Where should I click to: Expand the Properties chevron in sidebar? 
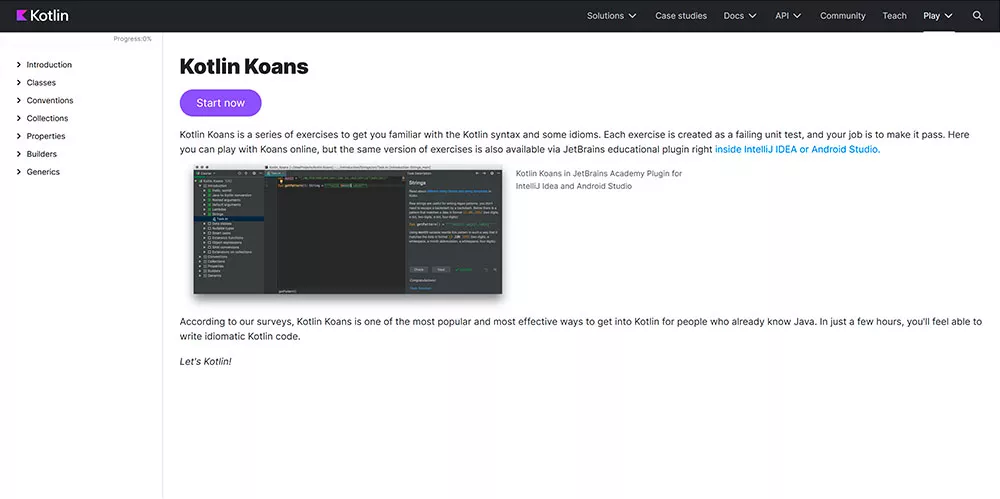point(19,136)
